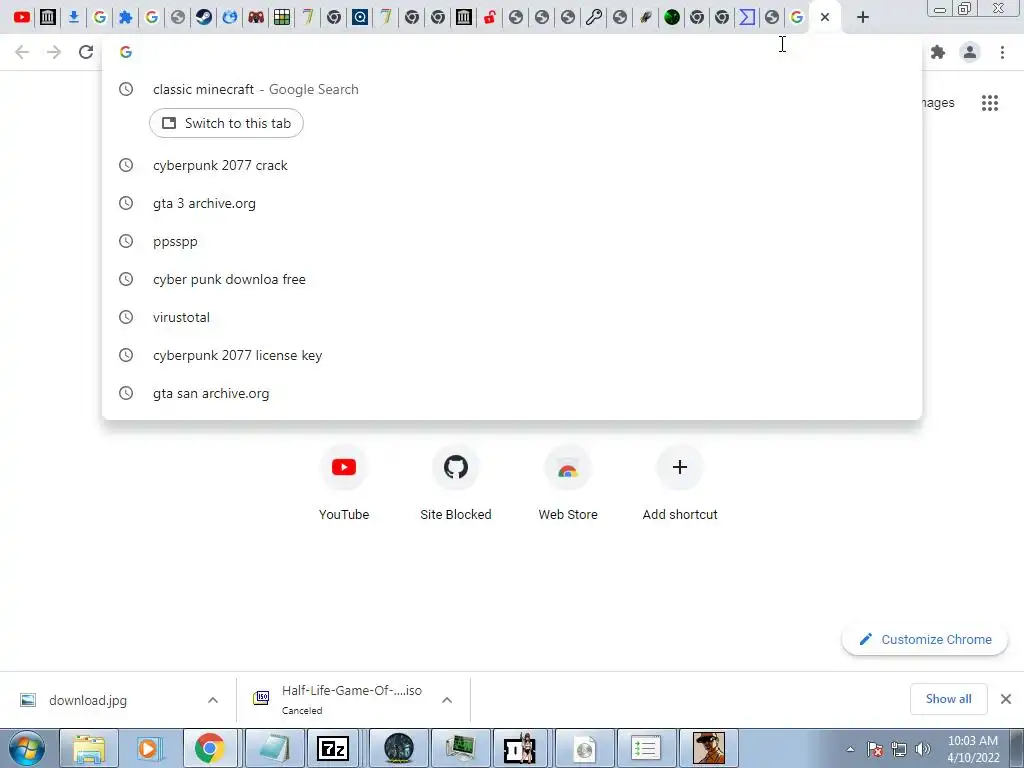Screen dimensions: 1024x768
Task: Close the downloads bar
Action: pyautogui.click(x=1006, y=699)
